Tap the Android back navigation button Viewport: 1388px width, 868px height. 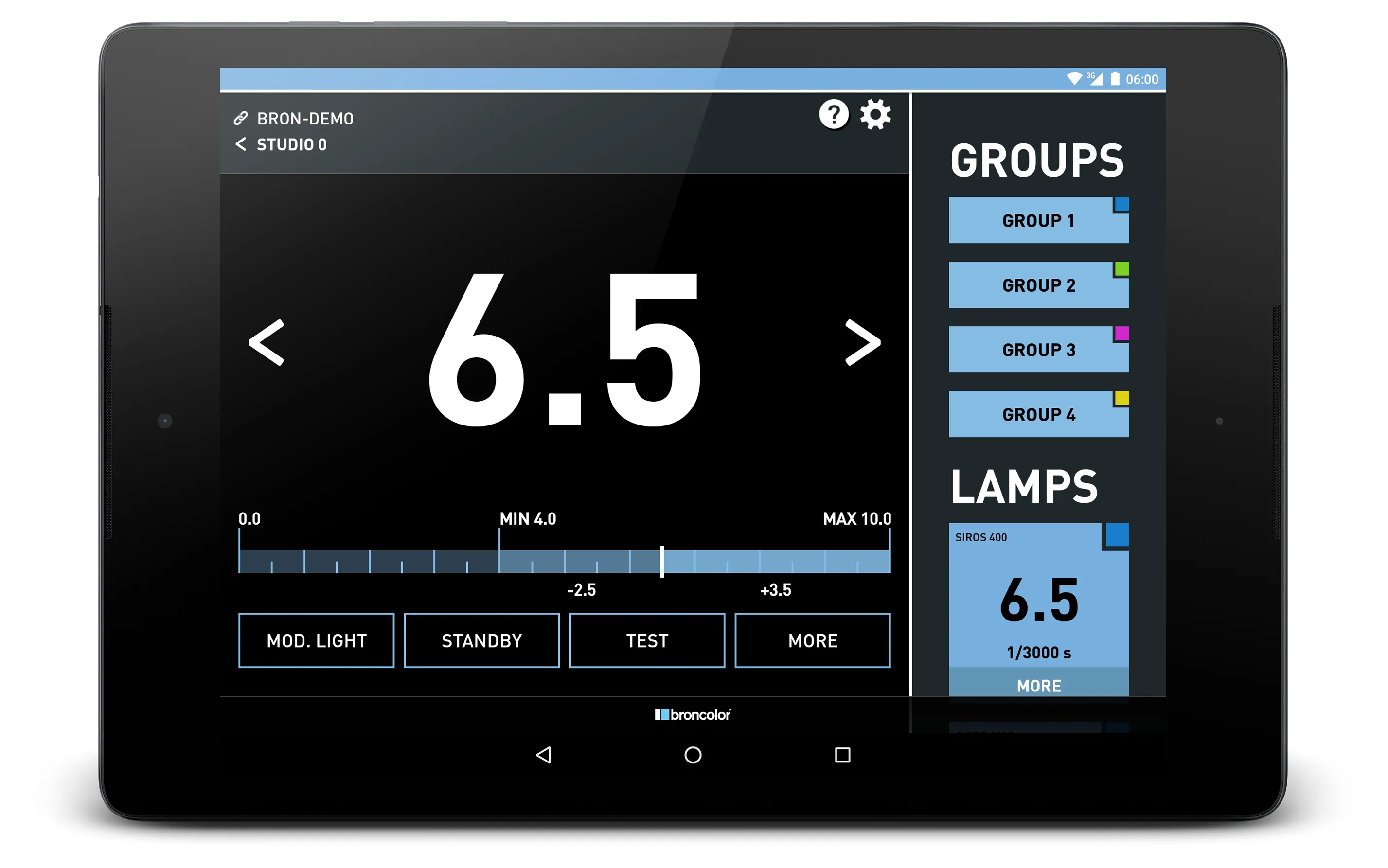point(543,755)
